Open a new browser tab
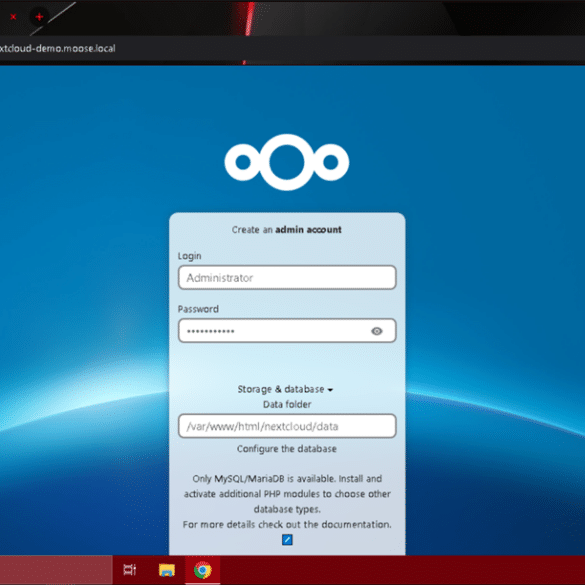The image size is (585, 585). pos(39,17)
